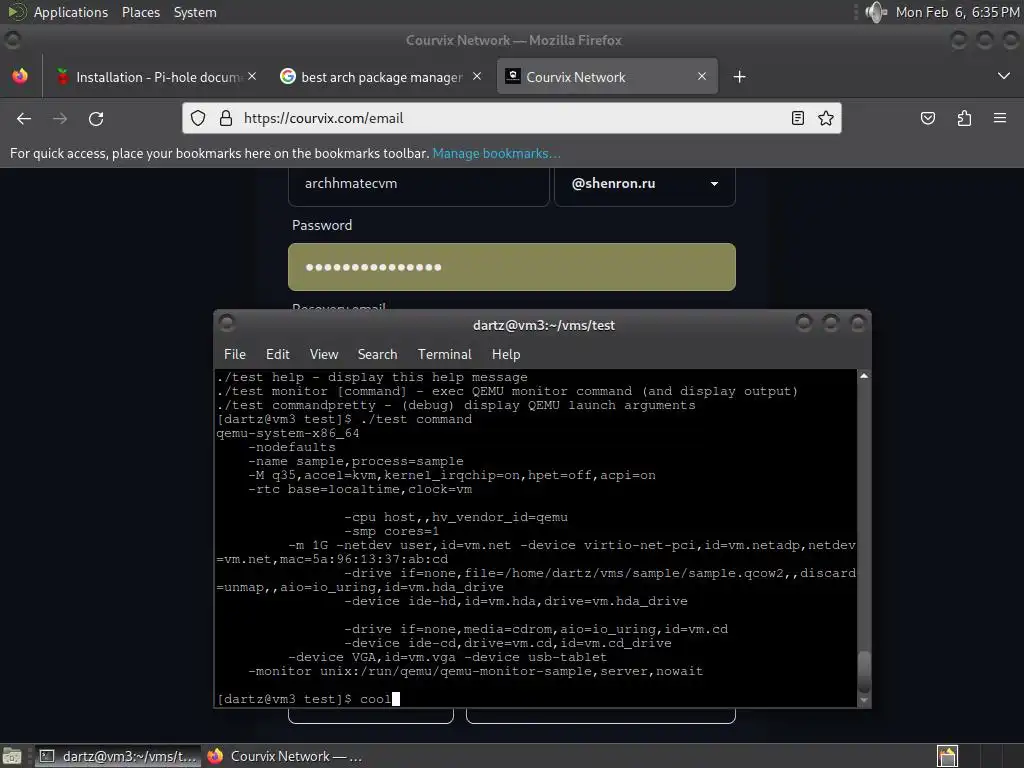This screenshot has height=768, width=1024.
Task: Open the tracking protection shield icon
Action: click(x=198, y=118)
